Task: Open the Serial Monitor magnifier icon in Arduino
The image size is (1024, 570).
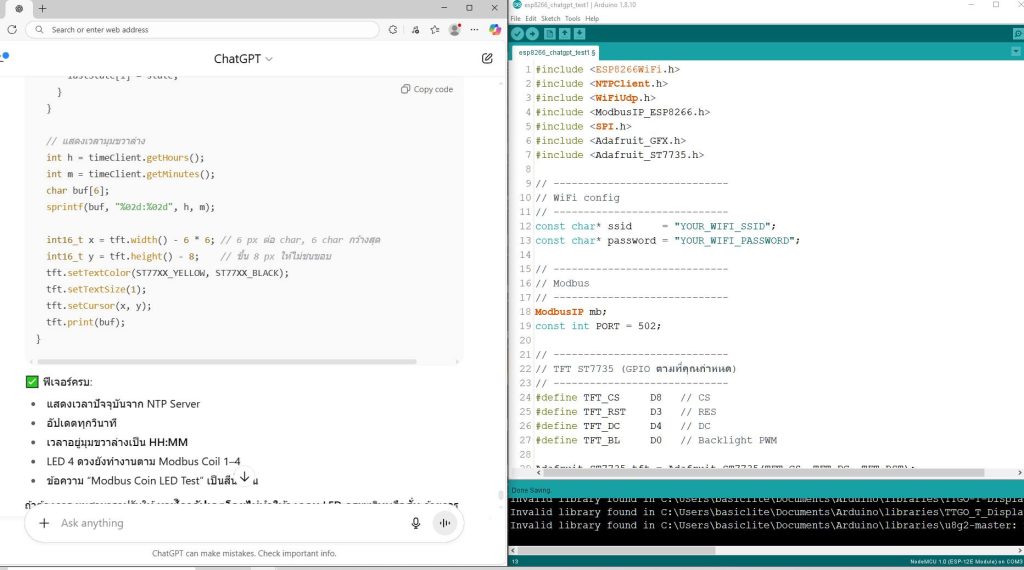Action: (x=1017, y=34)
